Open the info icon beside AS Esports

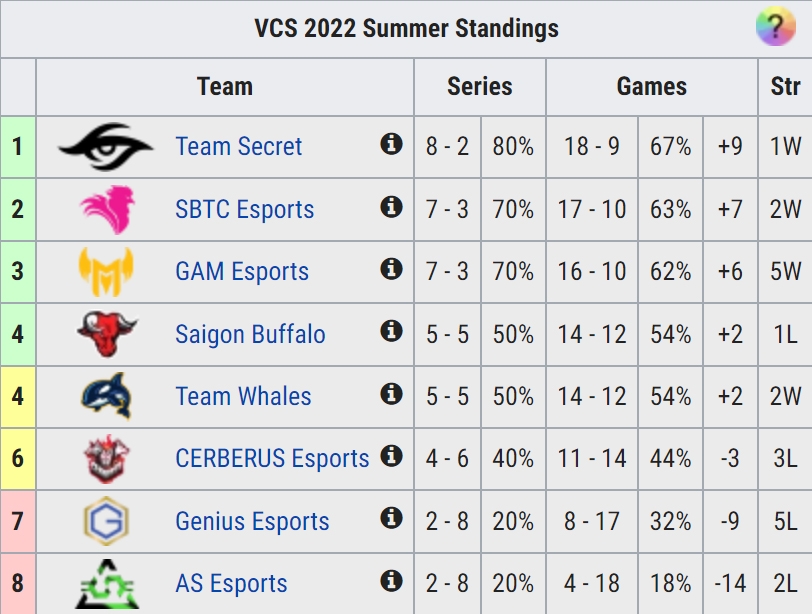tap(392, 580)
